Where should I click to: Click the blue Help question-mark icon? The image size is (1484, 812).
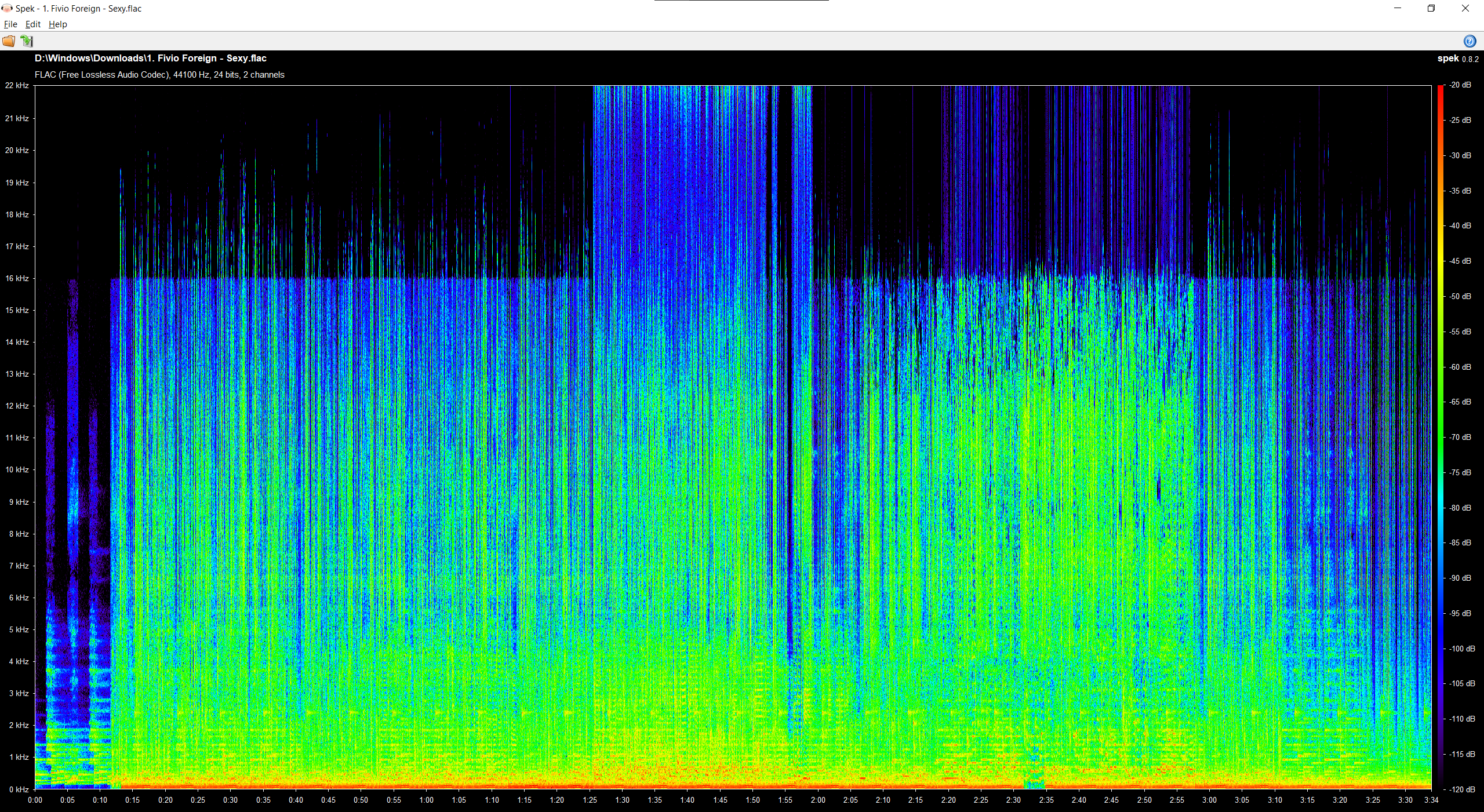[x=1470, y=41]
